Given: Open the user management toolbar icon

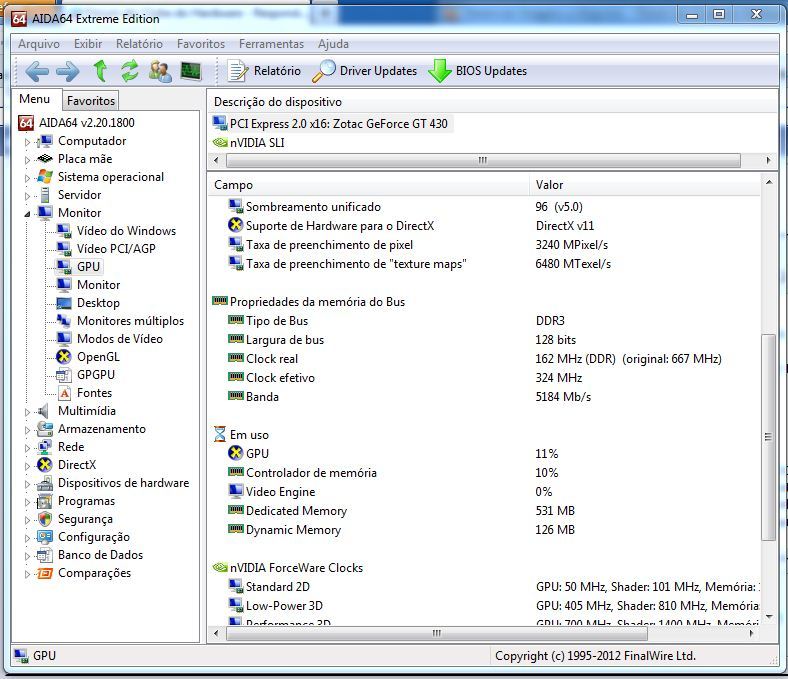Looking at the screenshot, I should (160, 71).
